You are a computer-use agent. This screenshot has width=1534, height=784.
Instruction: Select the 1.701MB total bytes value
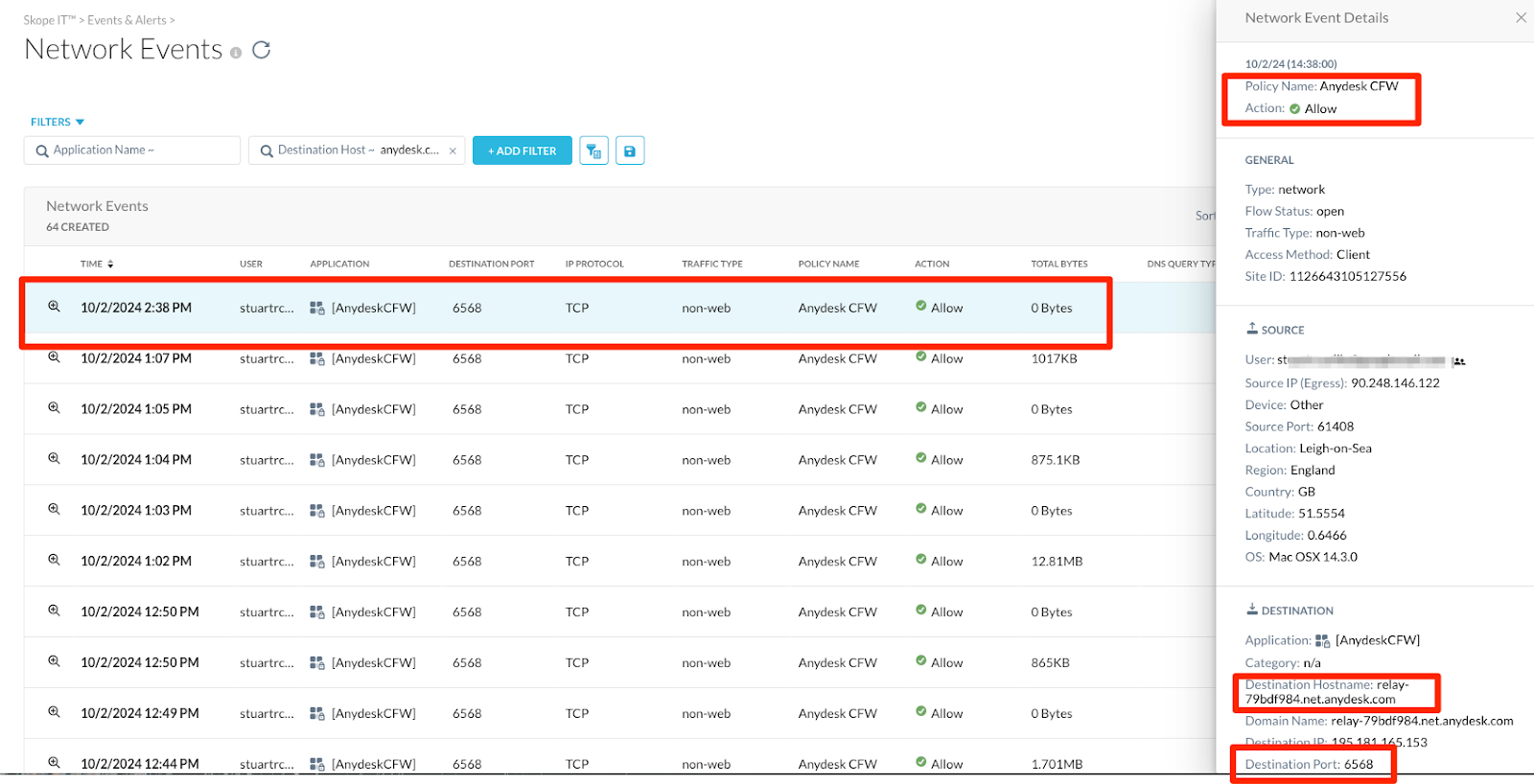[1057, 764]
